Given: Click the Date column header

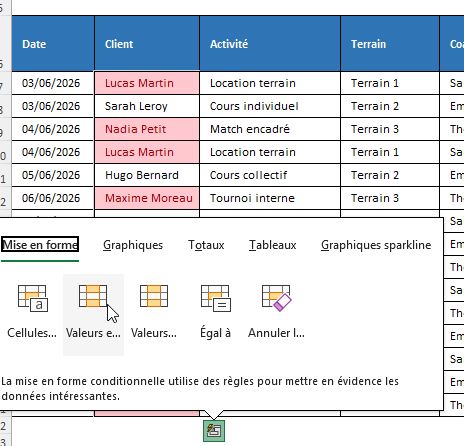Looking at the screenshot, I should 53,44.
